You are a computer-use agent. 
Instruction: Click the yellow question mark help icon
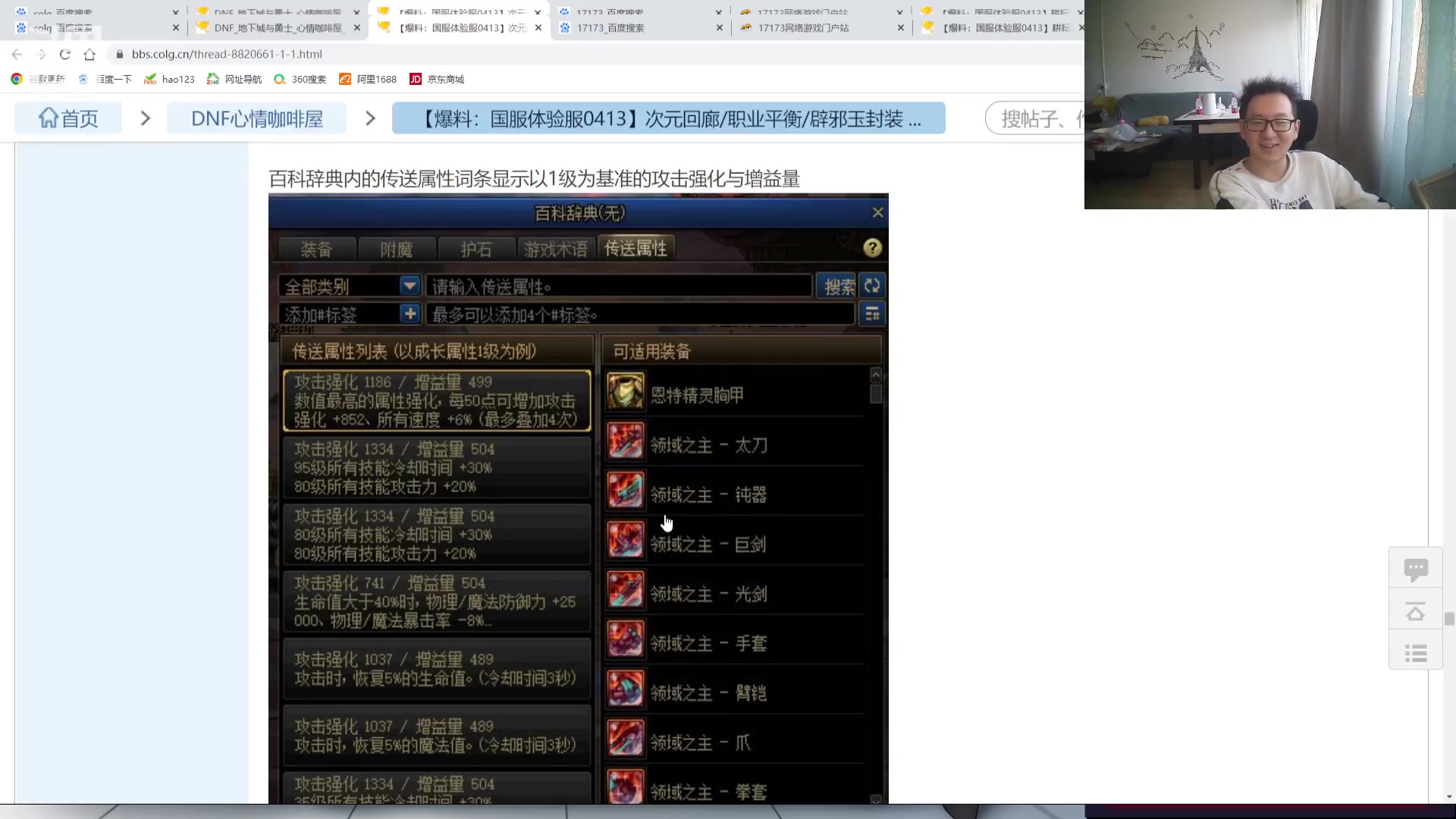point(872,248)
